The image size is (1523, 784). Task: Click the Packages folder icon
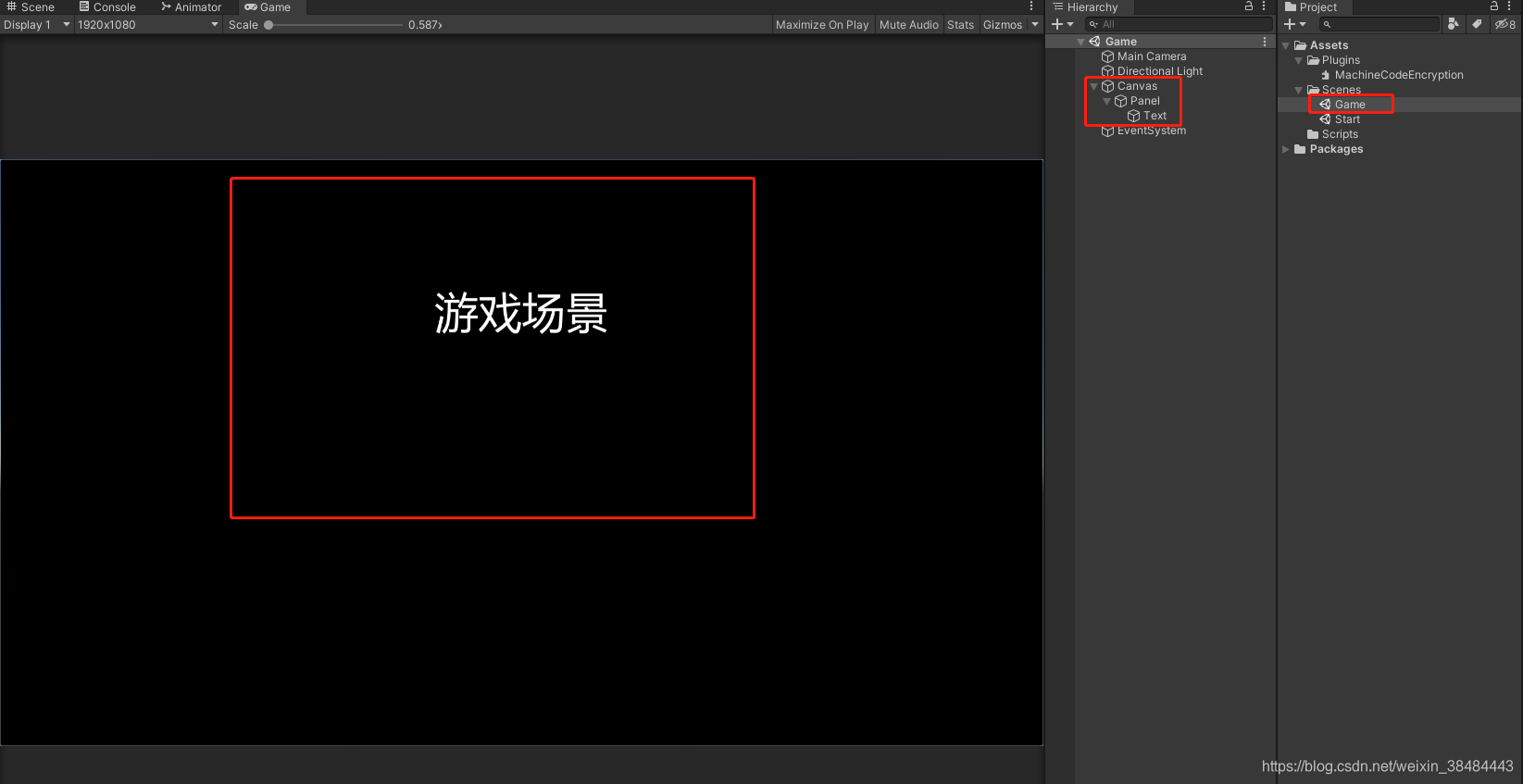(x=1300, y=149)
